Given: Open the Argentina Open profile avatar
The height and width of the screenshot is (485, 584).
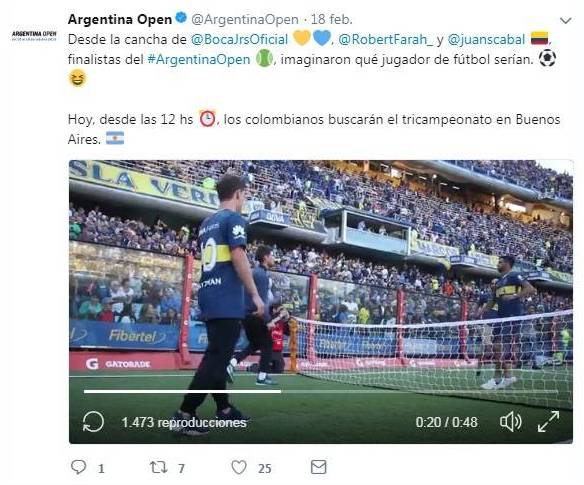Looking at the screenshot, I should (x=34, y=35).
